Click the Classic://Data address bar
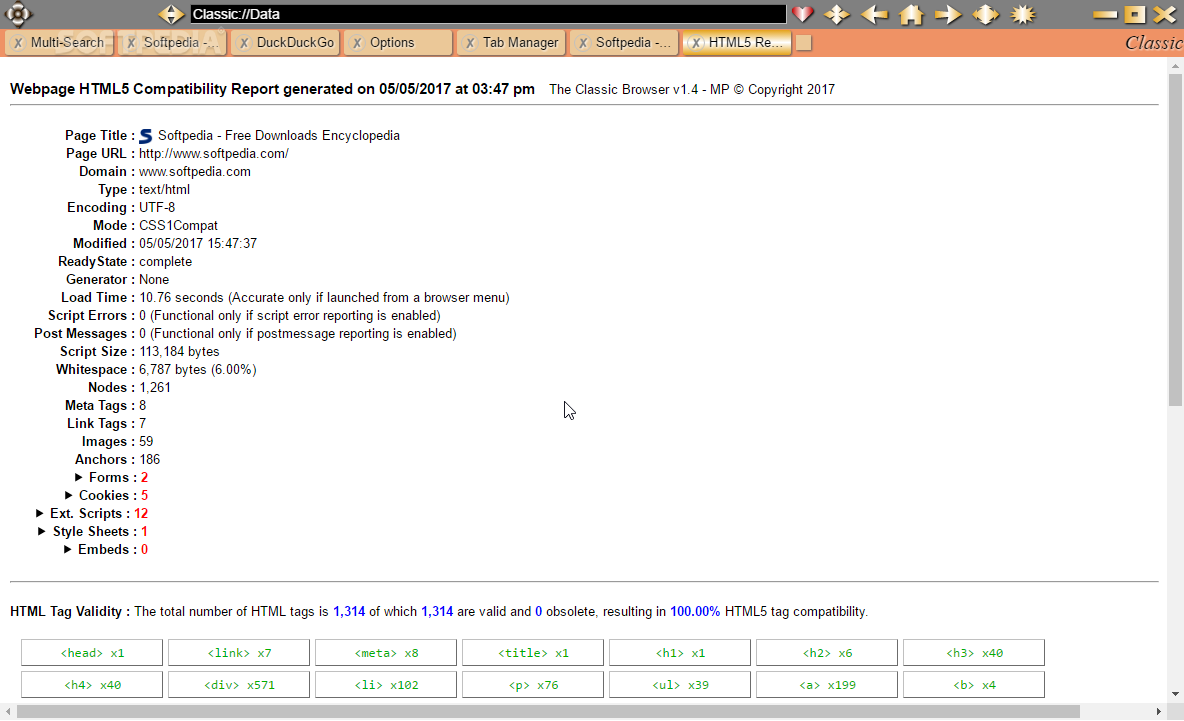Viewport: 1184px width, 721px height. 488,14
